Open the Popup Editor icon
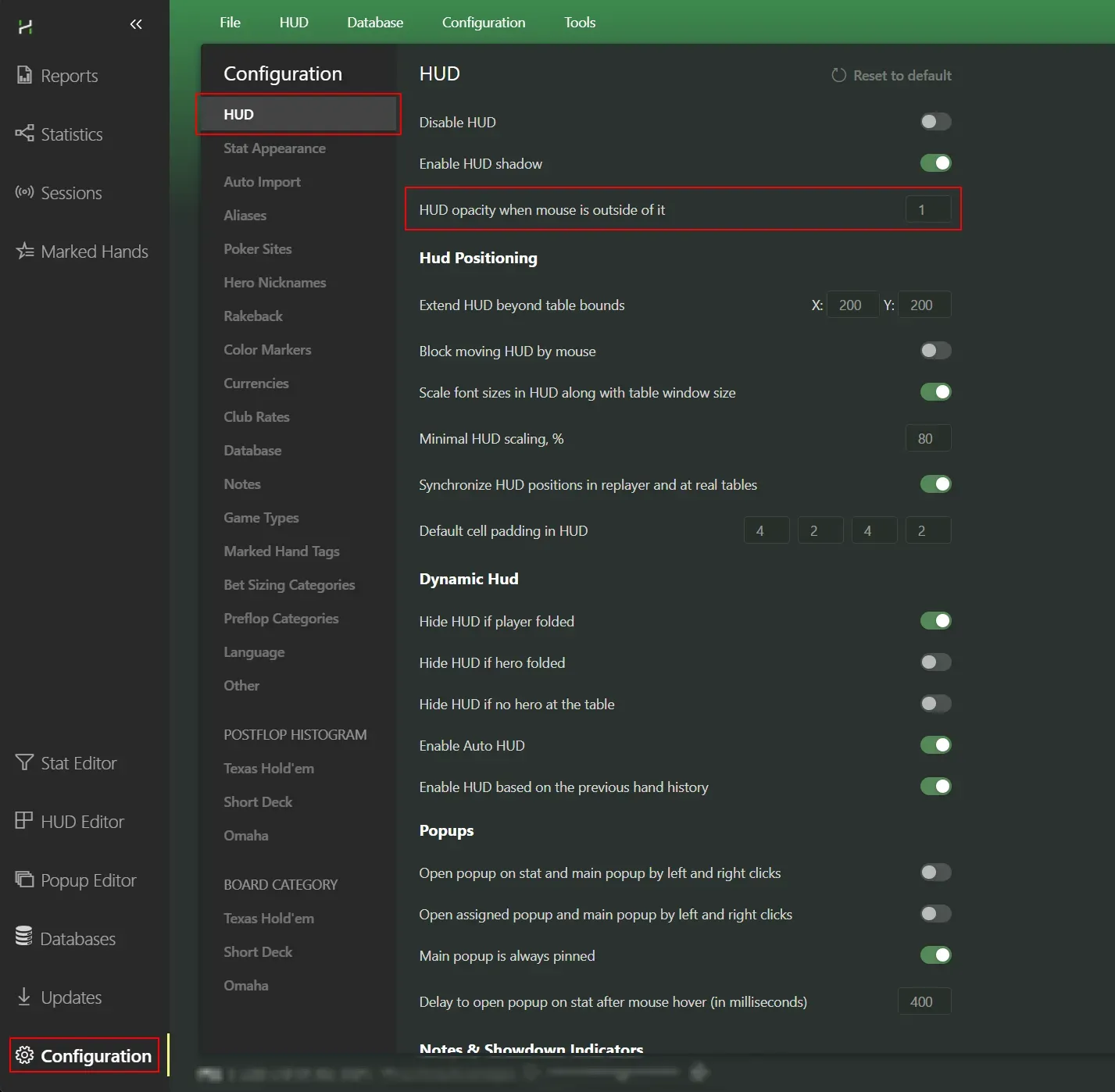The height and width of the screenshot is (1092, 1115). coord(24,880)
